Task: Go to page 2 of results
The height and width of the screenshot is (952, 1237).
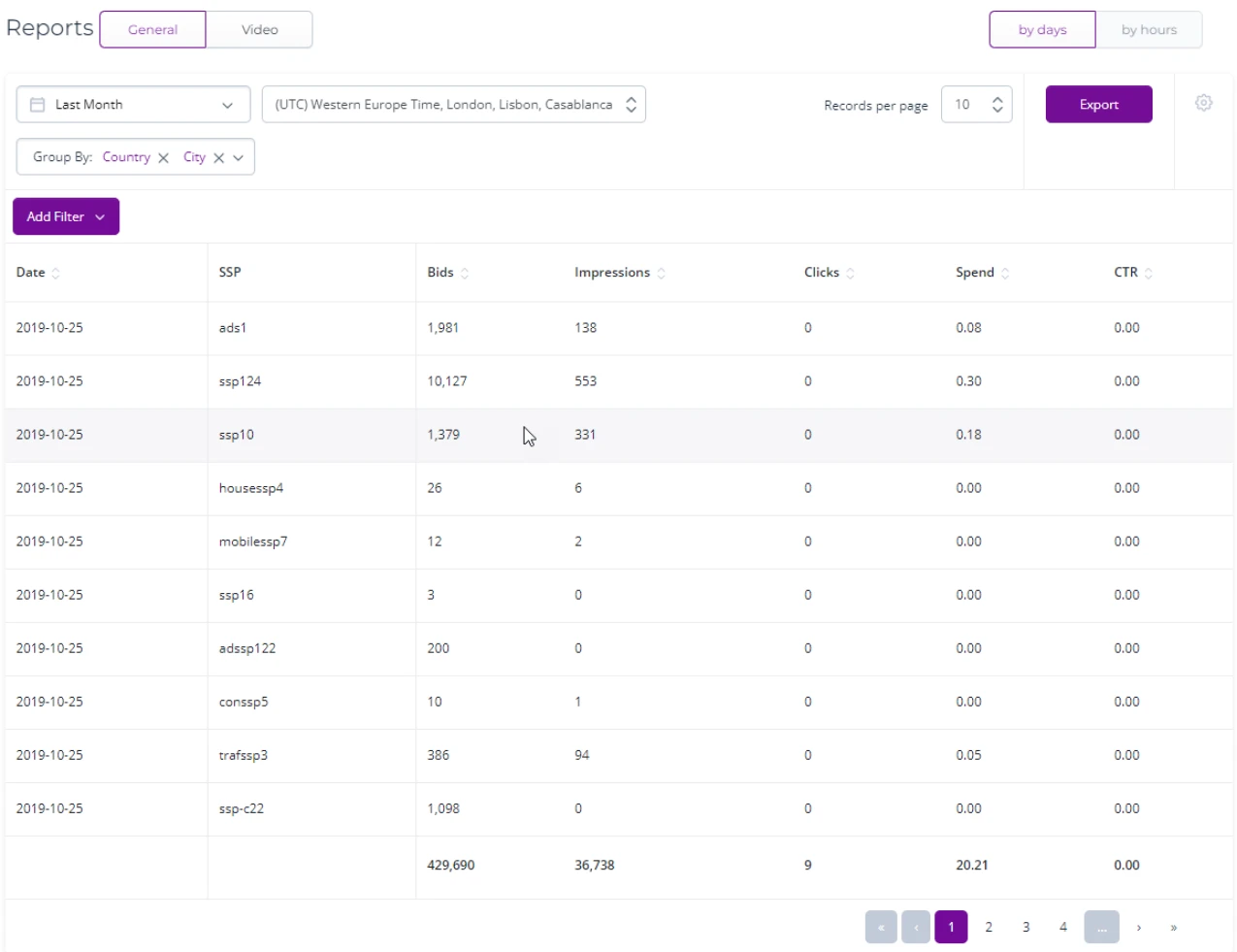Action: 989,928
